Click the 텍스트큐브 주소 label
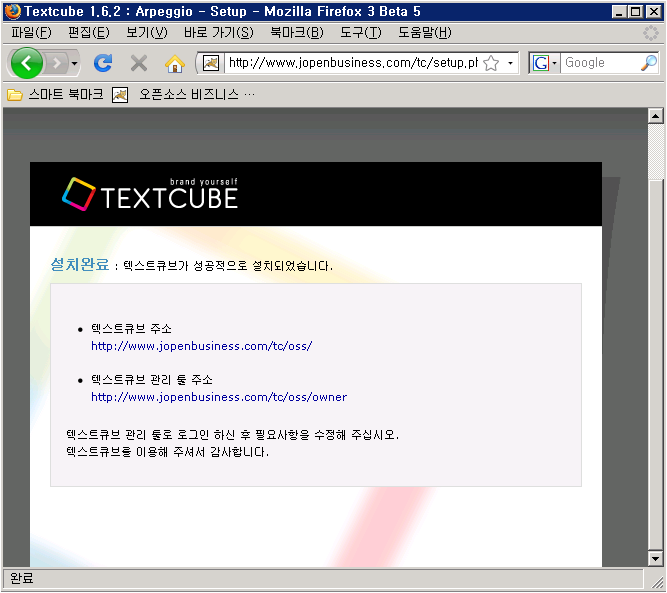Image resolution: width=667 pixels, height=593 pixels. tap(131, 328)
